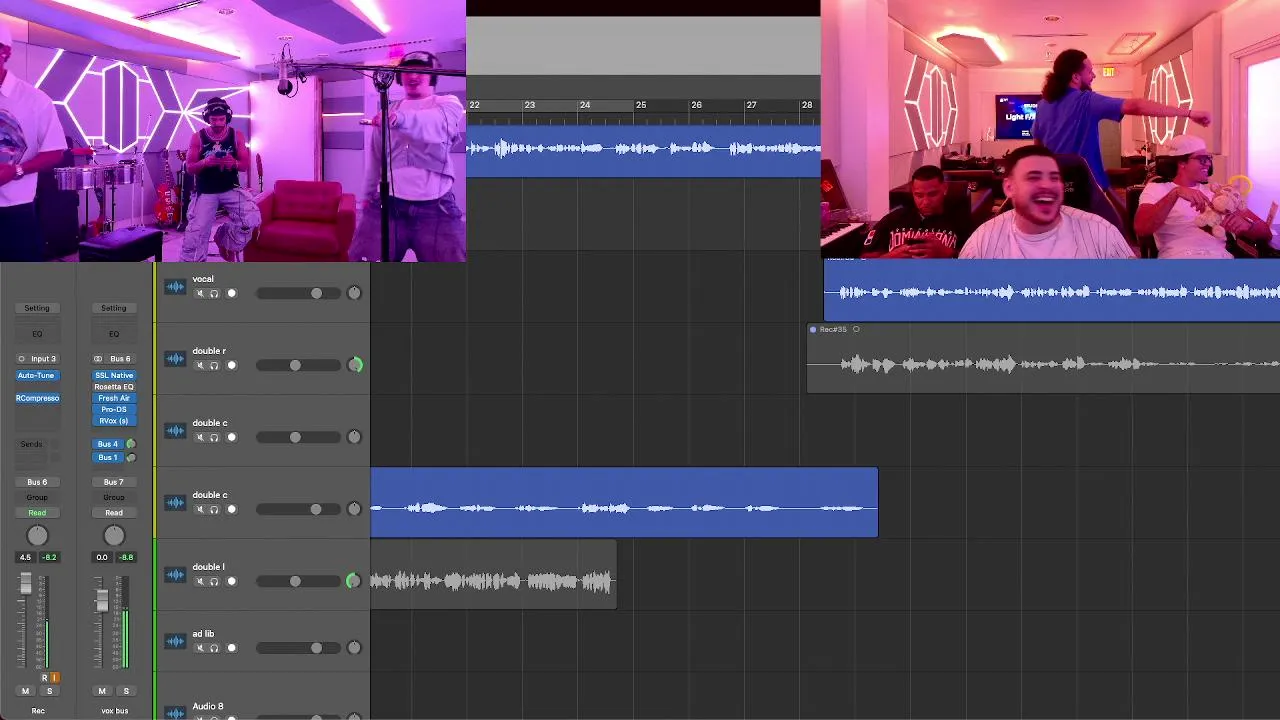1280x720 pixels.
Task: Toggle the M mute button on vox bus
Action: click(102, 691)
